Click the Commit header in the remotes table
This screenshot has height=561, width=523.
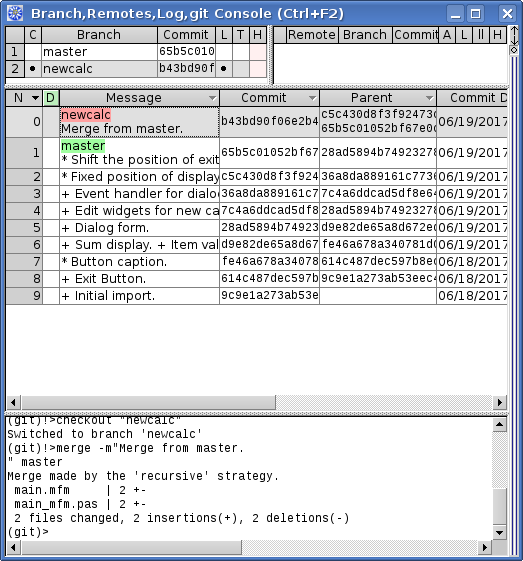pos(416,35)
